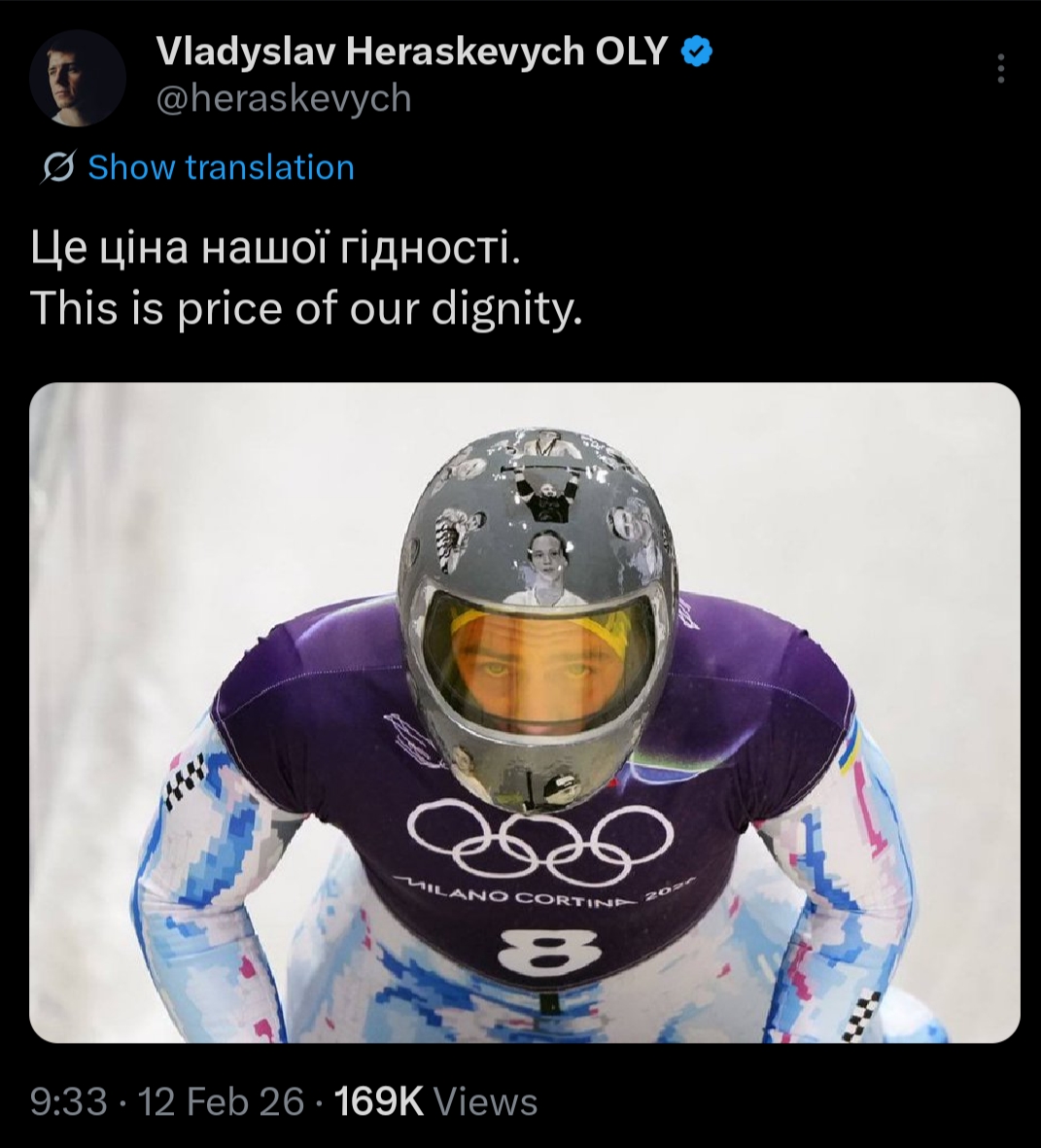The image size is (1041, 1148).
Task: Show translation of the post
Action: click(x=221, y=167)
